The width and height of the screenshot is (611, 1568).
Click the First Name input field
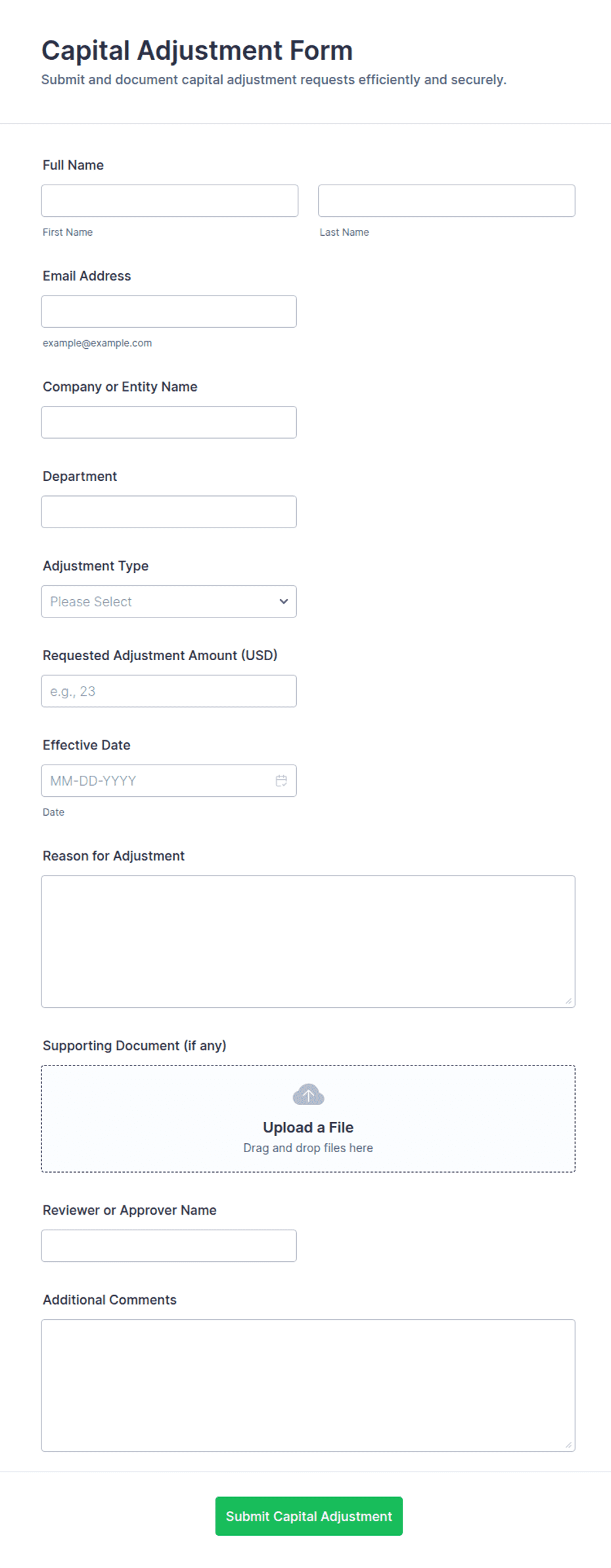click(170, 200)
